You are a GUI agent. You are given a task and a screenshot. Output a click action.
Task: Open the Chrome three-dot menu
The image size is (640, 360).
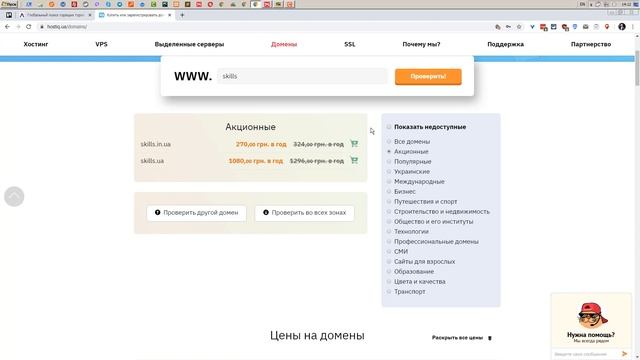click(633, 27)
